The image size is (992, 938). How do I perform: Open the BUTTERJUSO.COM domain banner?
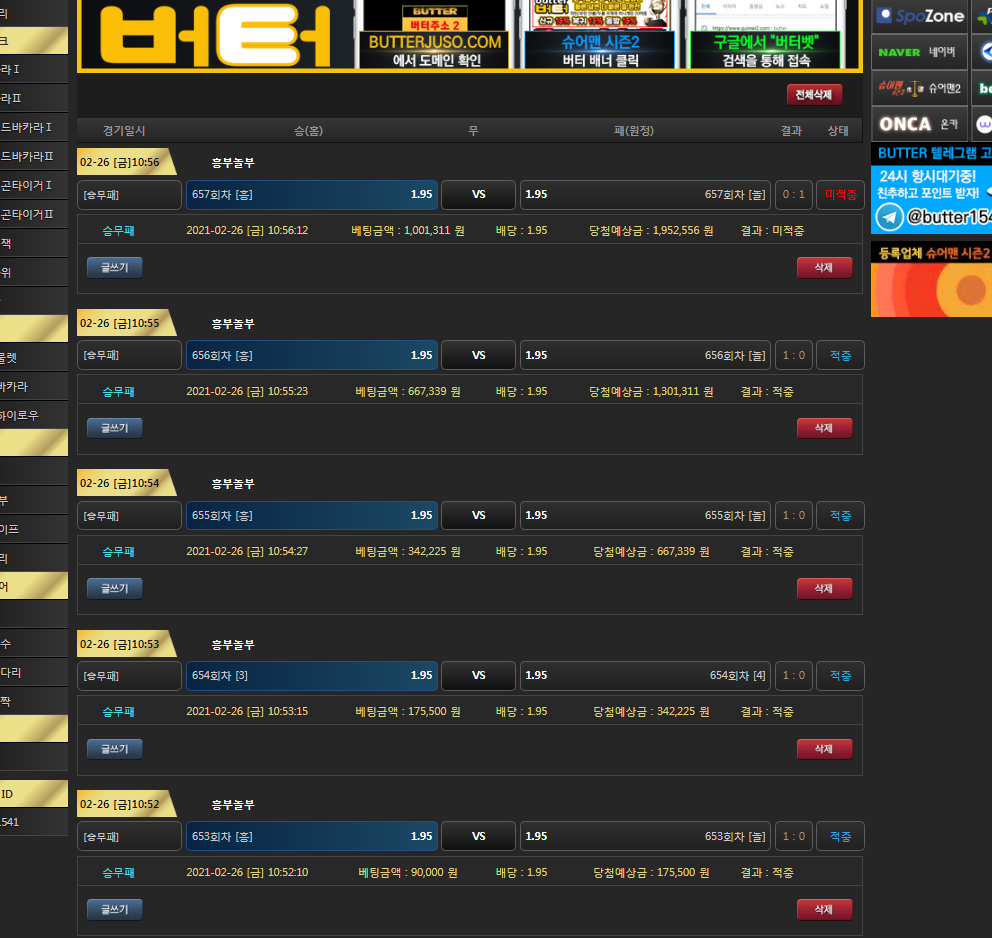coord(434,36)
